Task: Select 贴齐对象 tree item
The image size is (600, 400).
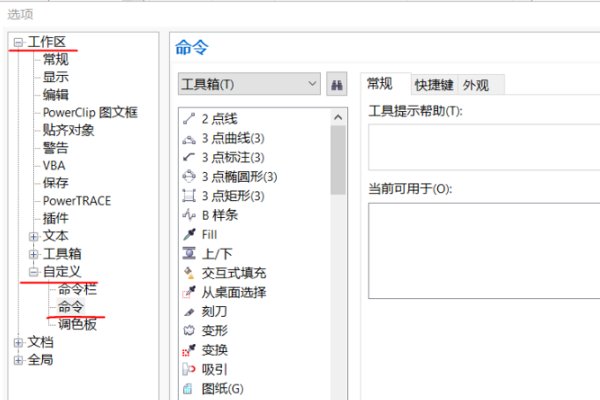Action: coord(68,130)
